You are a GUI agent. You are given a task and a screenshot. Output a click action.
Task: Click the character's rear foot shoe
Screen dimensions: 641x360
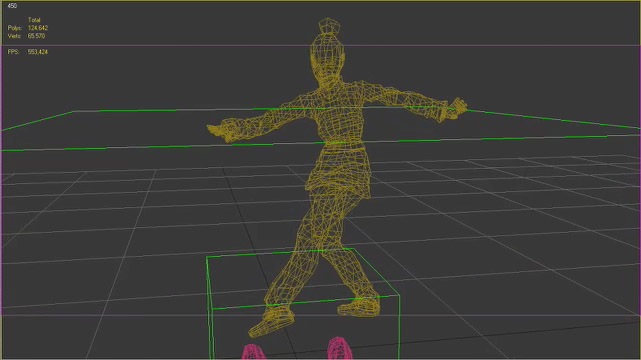coord(359,307)
